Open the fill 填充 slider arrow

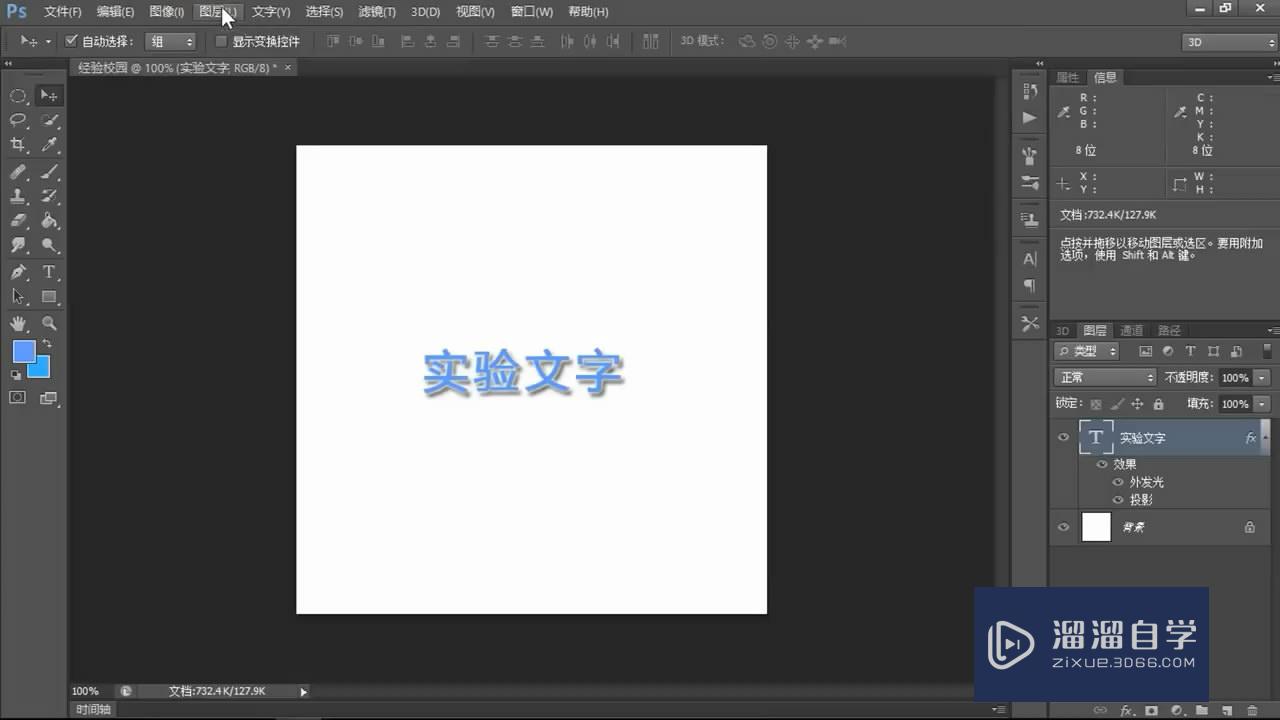[1263, 404]
